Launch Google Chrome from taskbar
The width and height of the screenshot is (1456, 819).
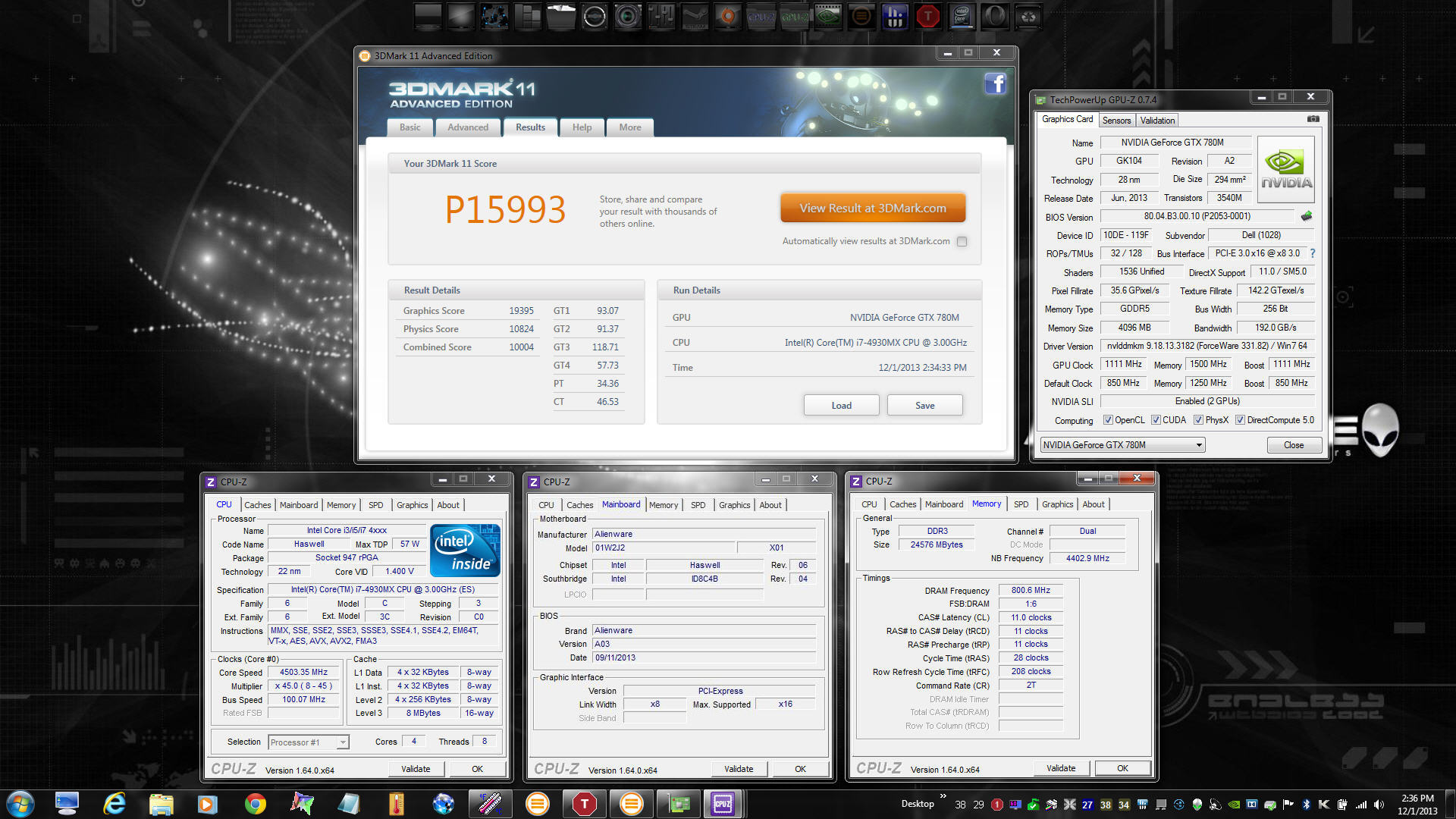(x=255, y=804)
